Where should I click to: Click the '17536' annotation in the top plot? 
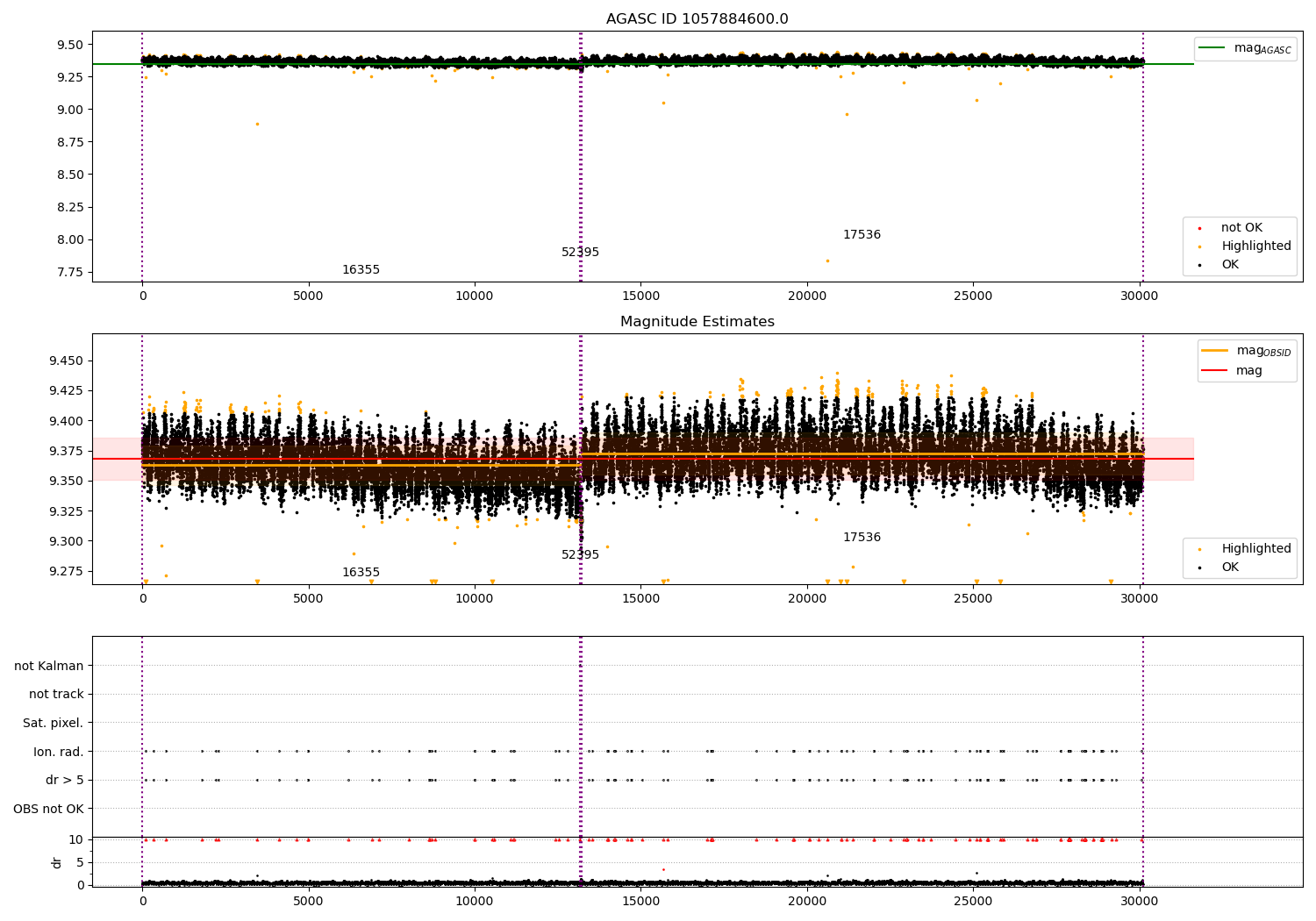tap(862, 235)
